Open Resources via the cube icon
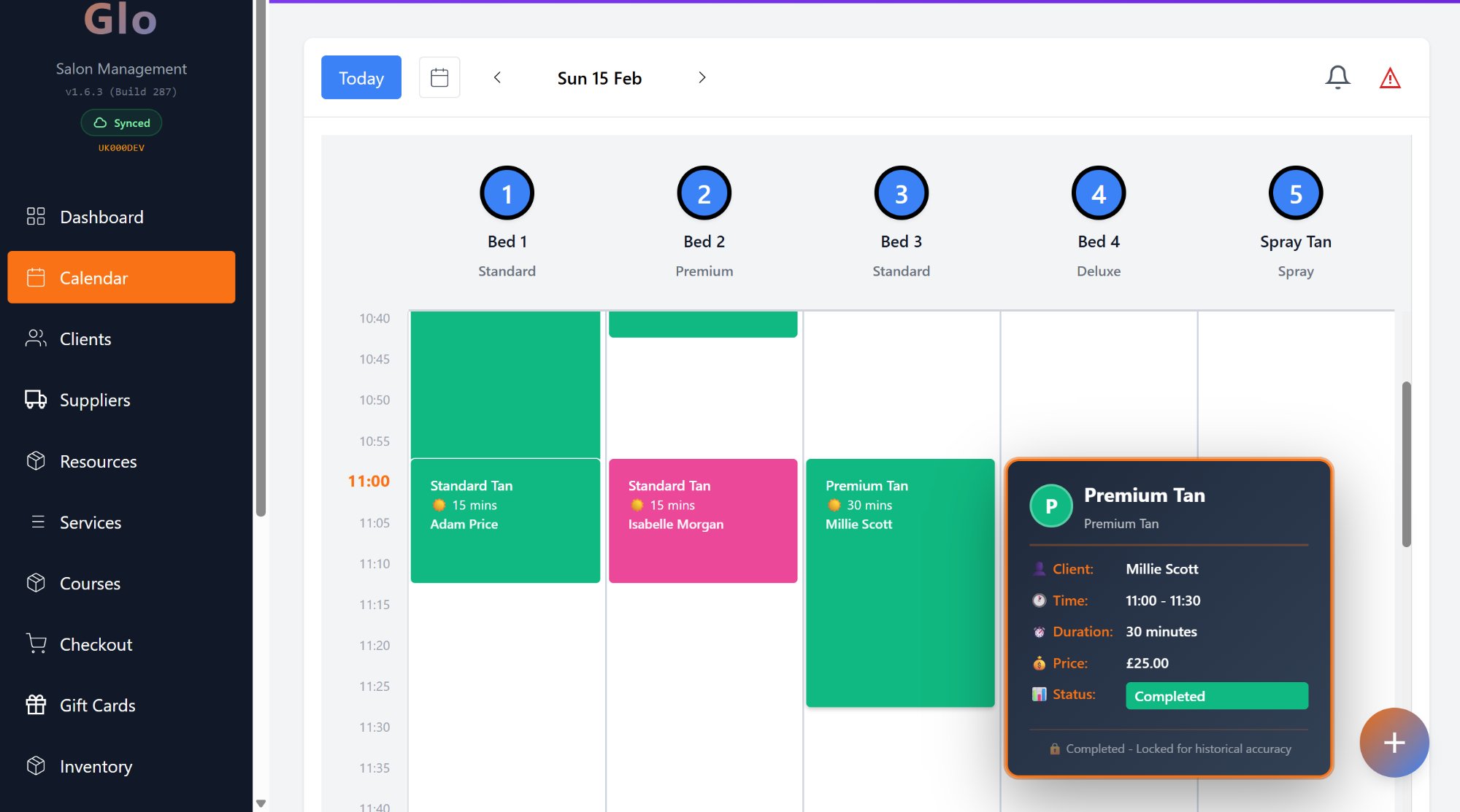The width and height of the screenshot is (1460, 812). 35,461
